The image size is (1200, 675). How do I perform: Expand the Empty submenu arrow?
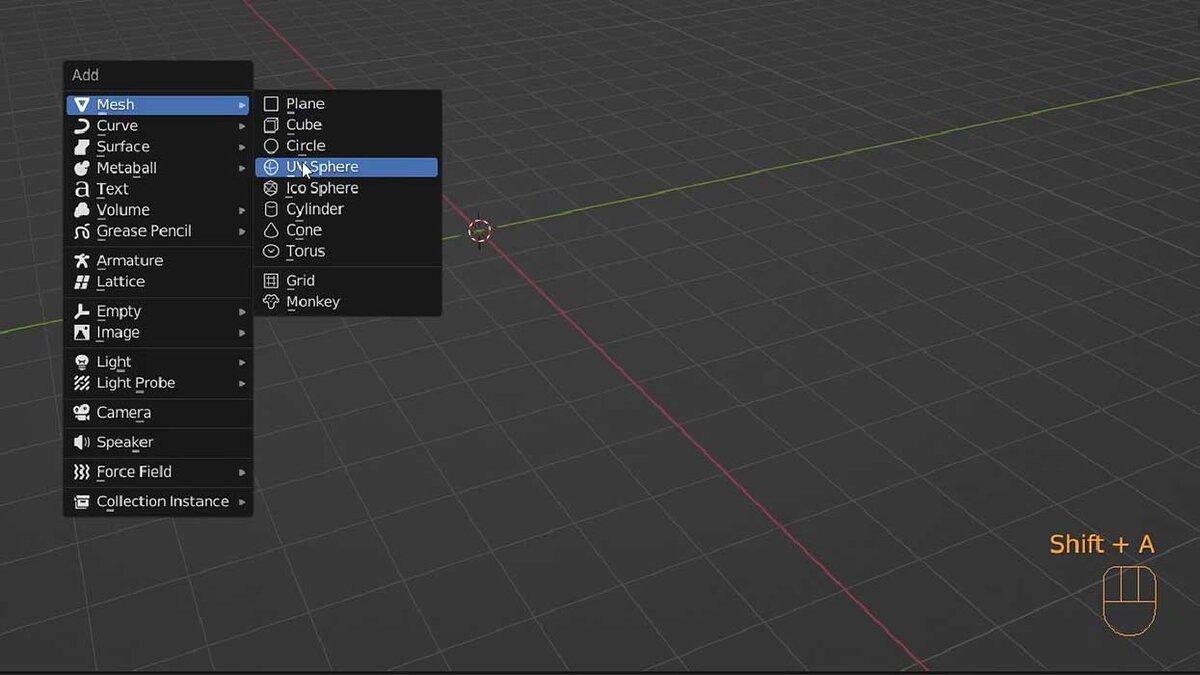click(242, 312)
